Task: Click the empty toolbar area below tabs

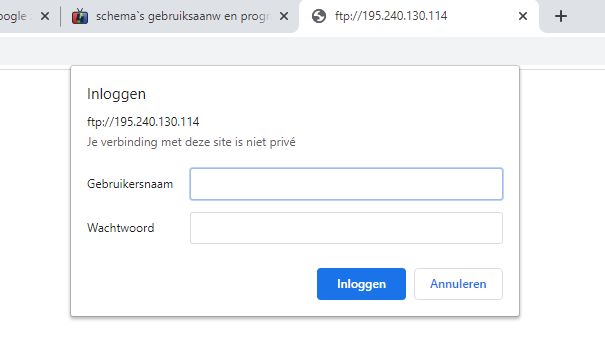Action: (302, 51)
